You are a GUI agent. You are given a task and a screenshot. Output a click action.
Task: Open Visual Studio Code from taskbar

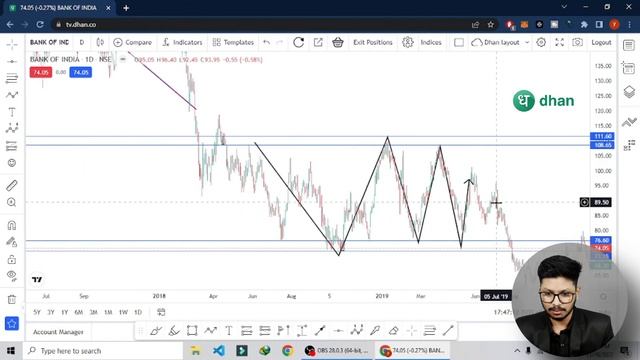pos(219,351)
